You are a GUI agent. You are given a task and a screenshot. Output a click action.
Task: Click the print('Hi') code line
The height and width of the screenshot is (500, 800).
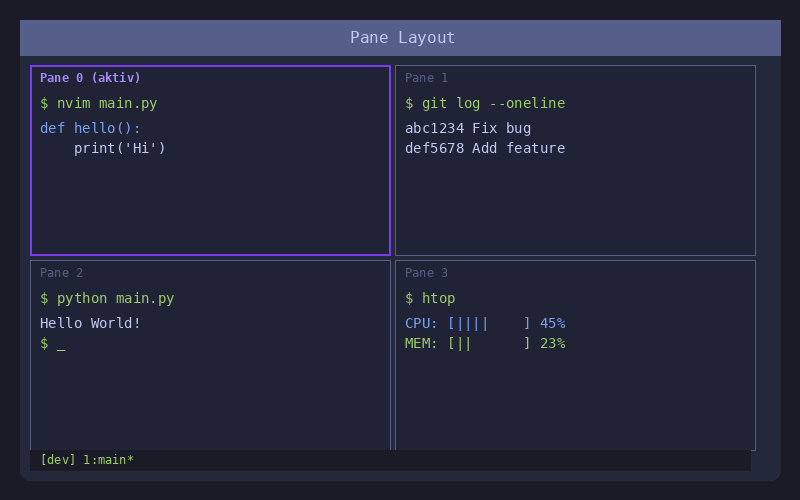pyautogui.click(x=120, y=148)
